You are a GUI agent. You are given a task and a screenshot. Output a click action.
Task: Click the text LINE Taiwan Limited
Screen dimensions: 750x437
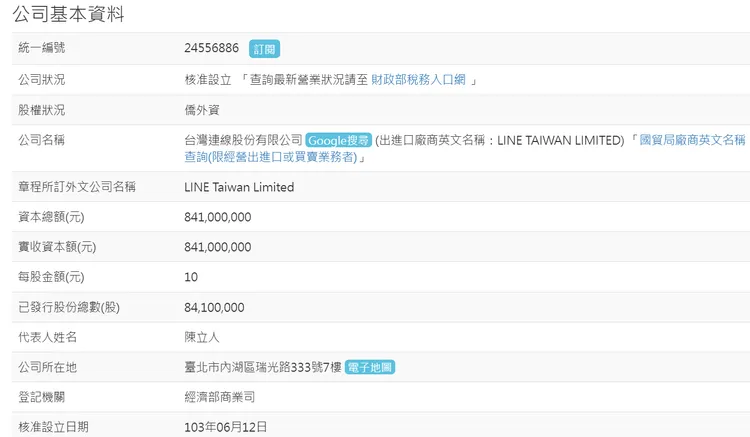239,187
